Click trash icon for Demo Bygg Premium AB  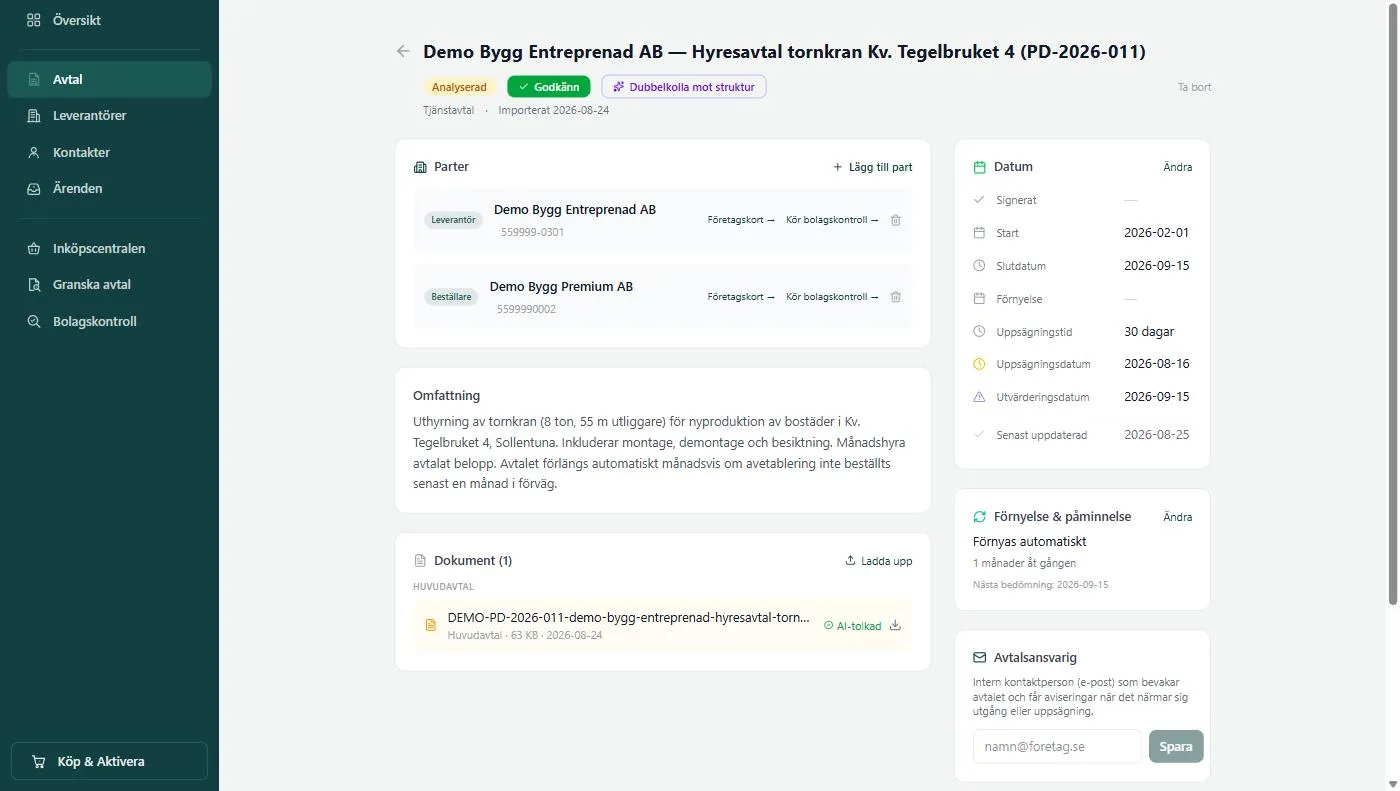point(896,297)
